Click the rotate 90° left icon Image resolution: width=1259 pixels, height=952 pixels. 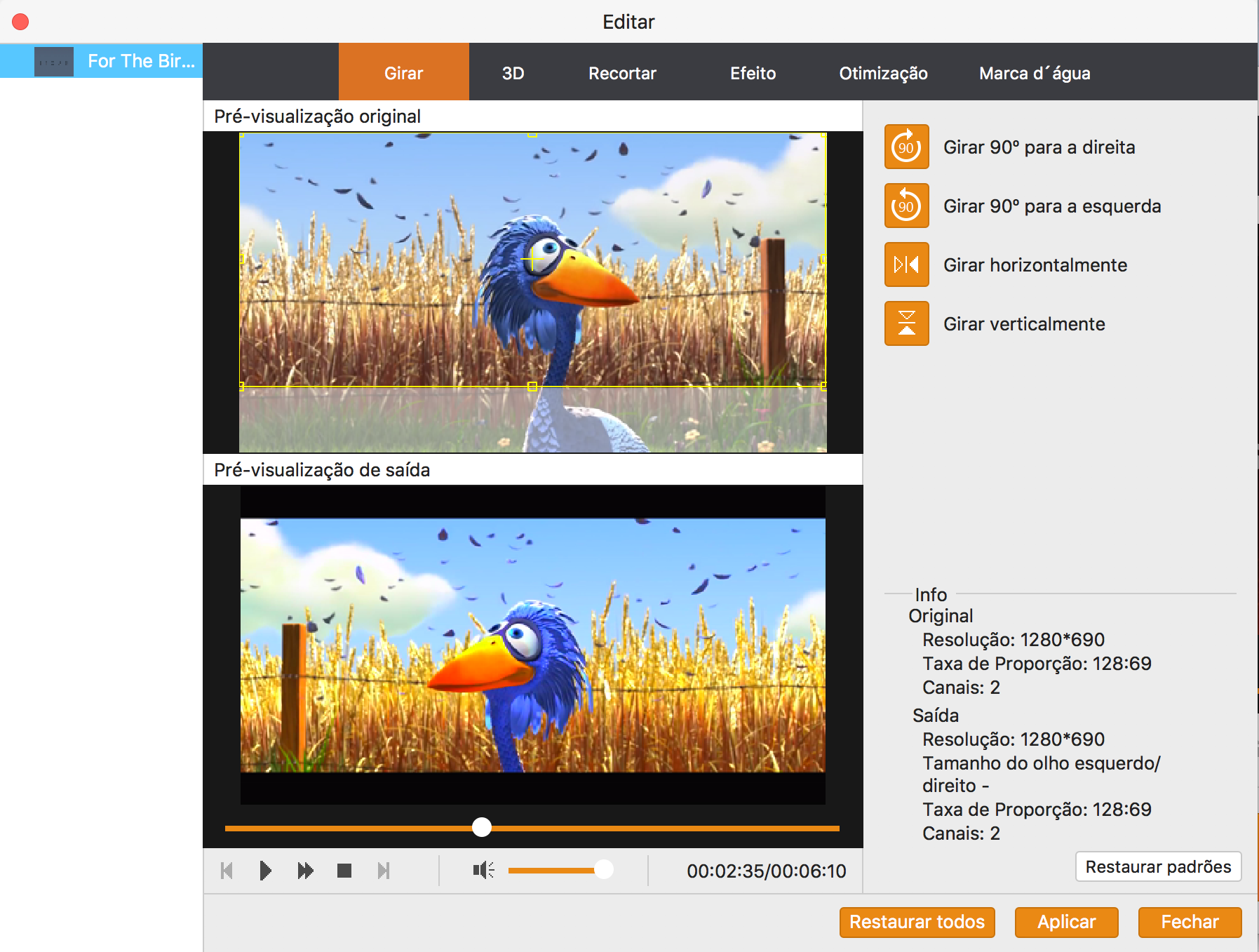point(906,206)
